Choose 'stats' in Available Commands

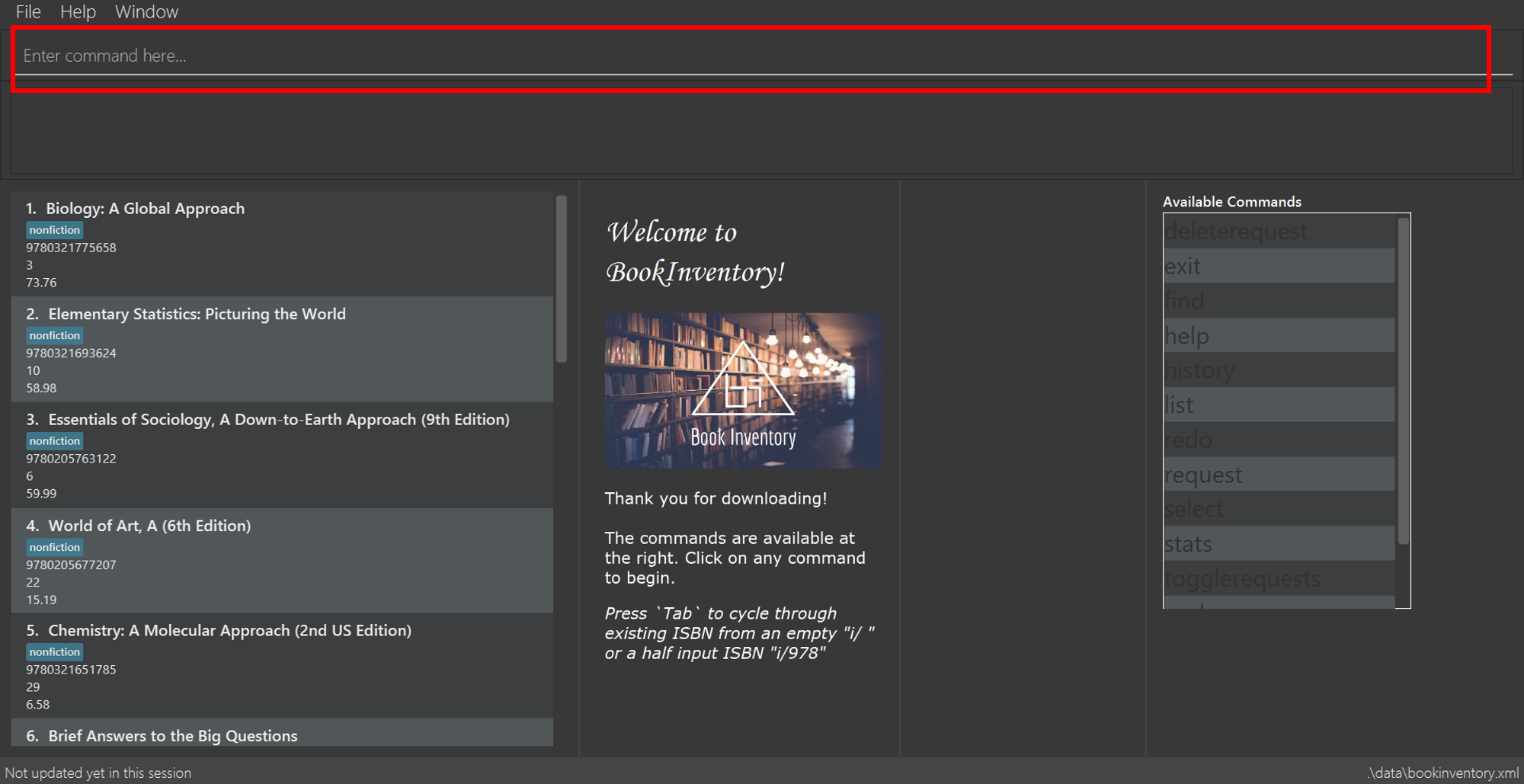click(x=1279, y=544)
